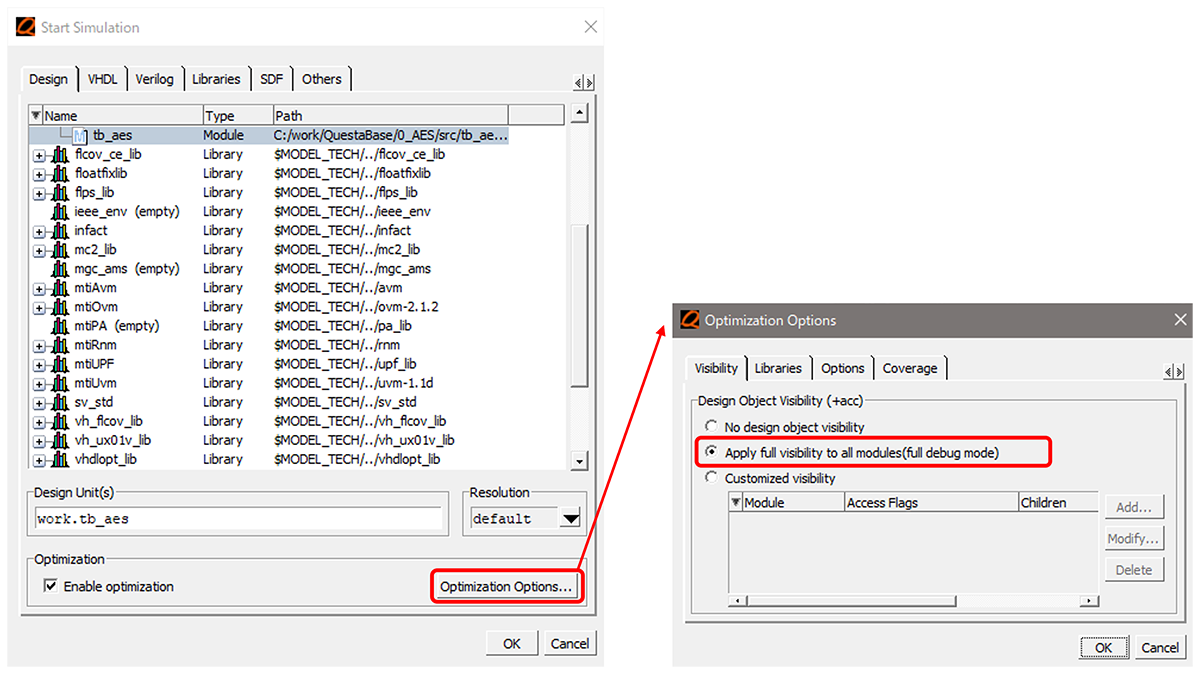Viewport: 1200px width, 674px height.
Task: Click the Modify... button
Action: pyautogui.click(x=1134, y=539)
